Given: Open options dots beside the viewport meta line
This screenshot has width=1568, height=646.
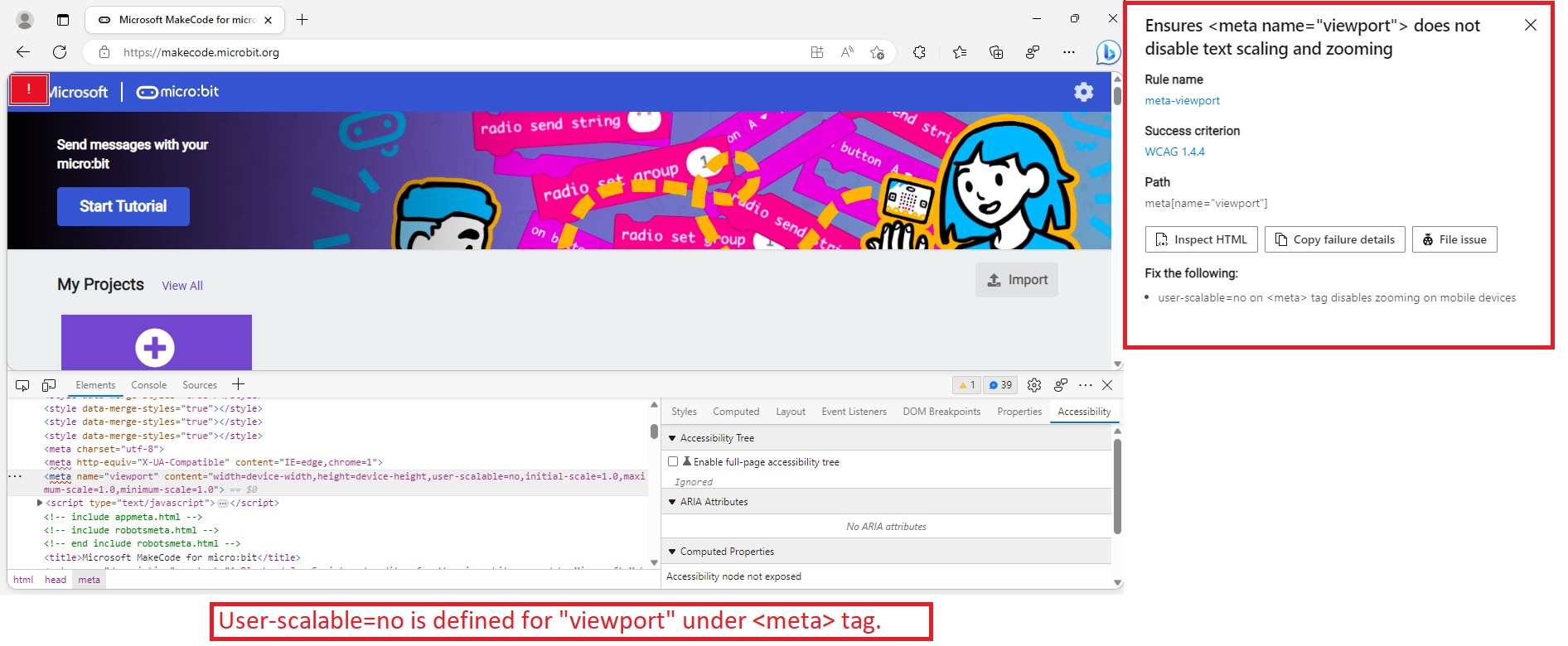Looking at the screenshot, I should 15,476.
